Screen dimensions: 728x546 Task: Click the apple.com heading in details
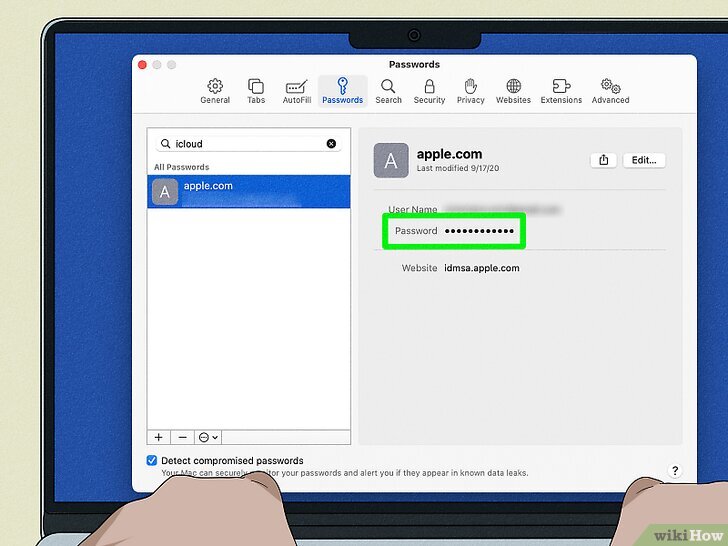coord(449,154)
